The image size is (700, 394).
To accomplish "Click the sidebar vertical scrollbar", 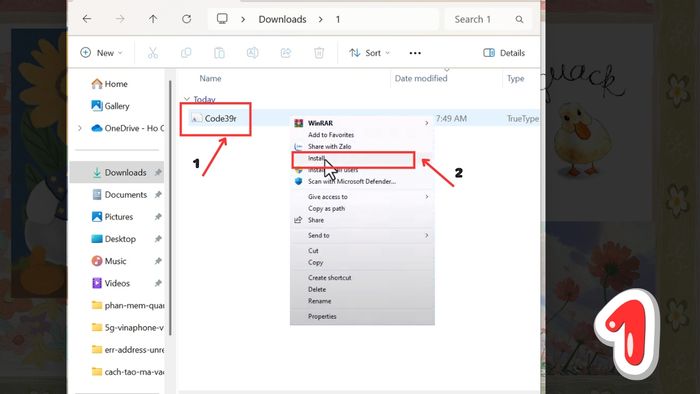I will point(170,207).
